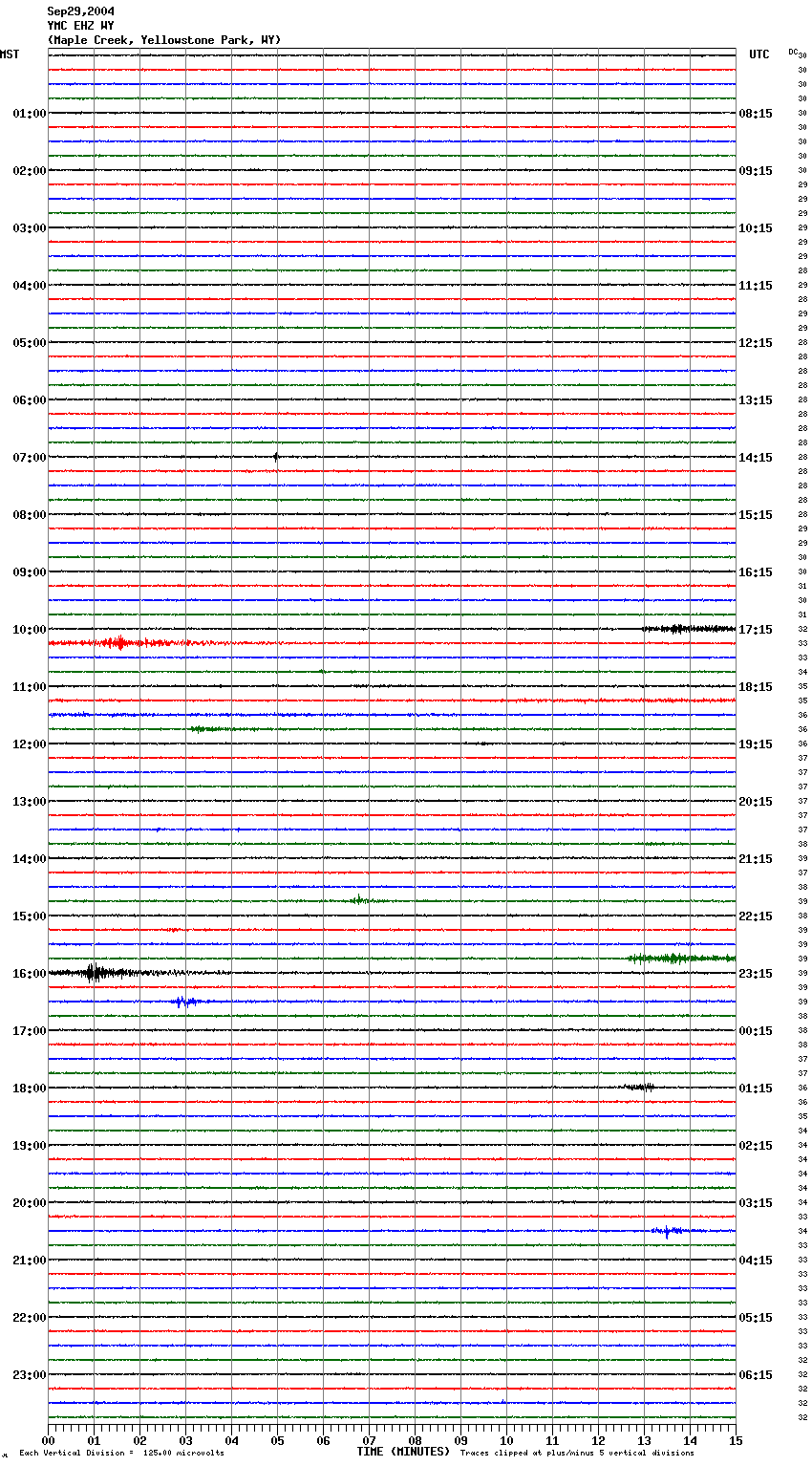Click the black burst ending the 10:00 trace
The image size is (812, 1466).
688,629
